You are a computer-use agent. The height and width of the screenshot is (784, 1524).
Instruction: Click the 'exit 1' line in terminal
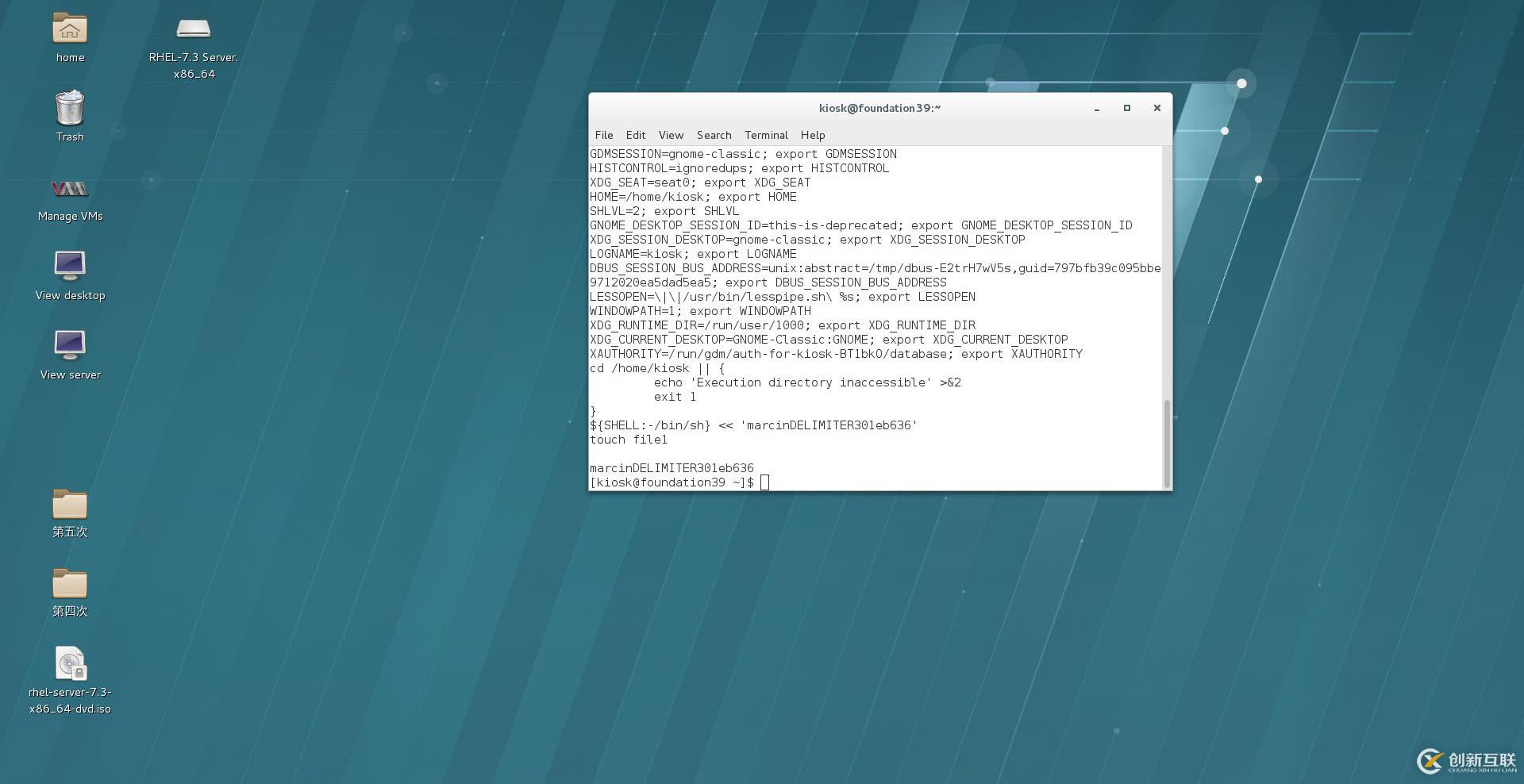click(x=675, y=397)
